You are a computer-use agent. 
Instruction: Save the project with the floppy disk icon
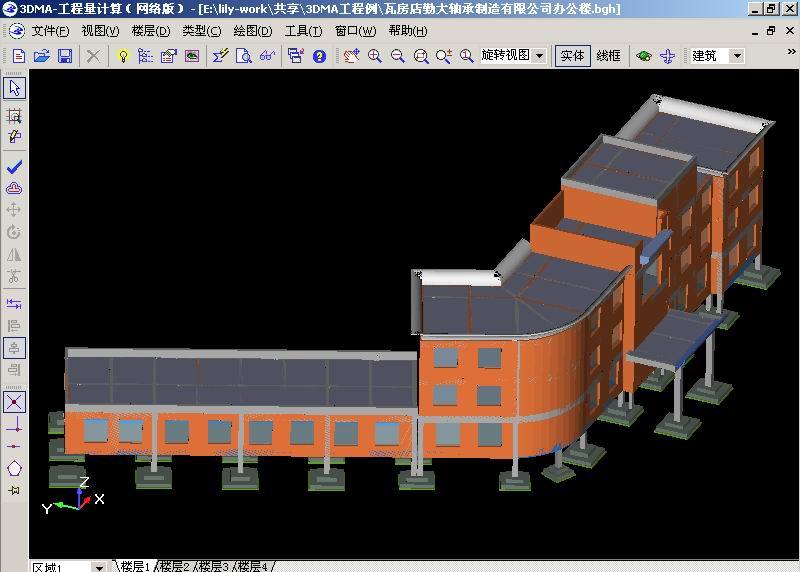click(64, 56)
